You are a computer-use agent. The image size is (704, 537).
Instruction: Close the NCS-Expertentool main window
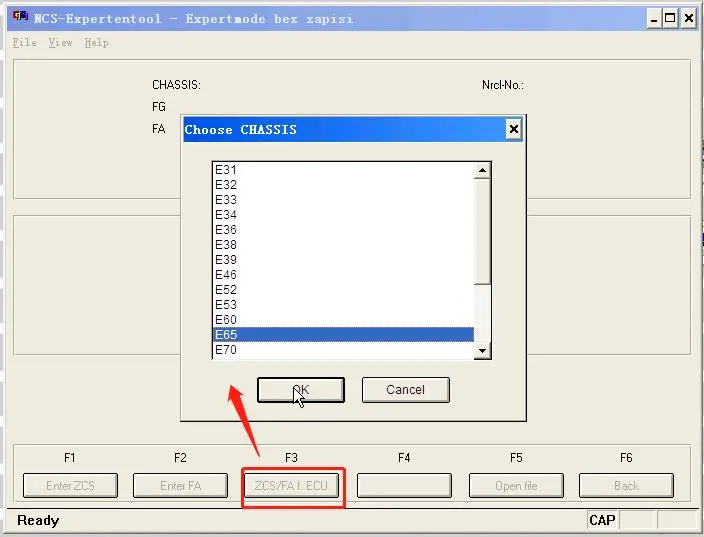[688, 19]
